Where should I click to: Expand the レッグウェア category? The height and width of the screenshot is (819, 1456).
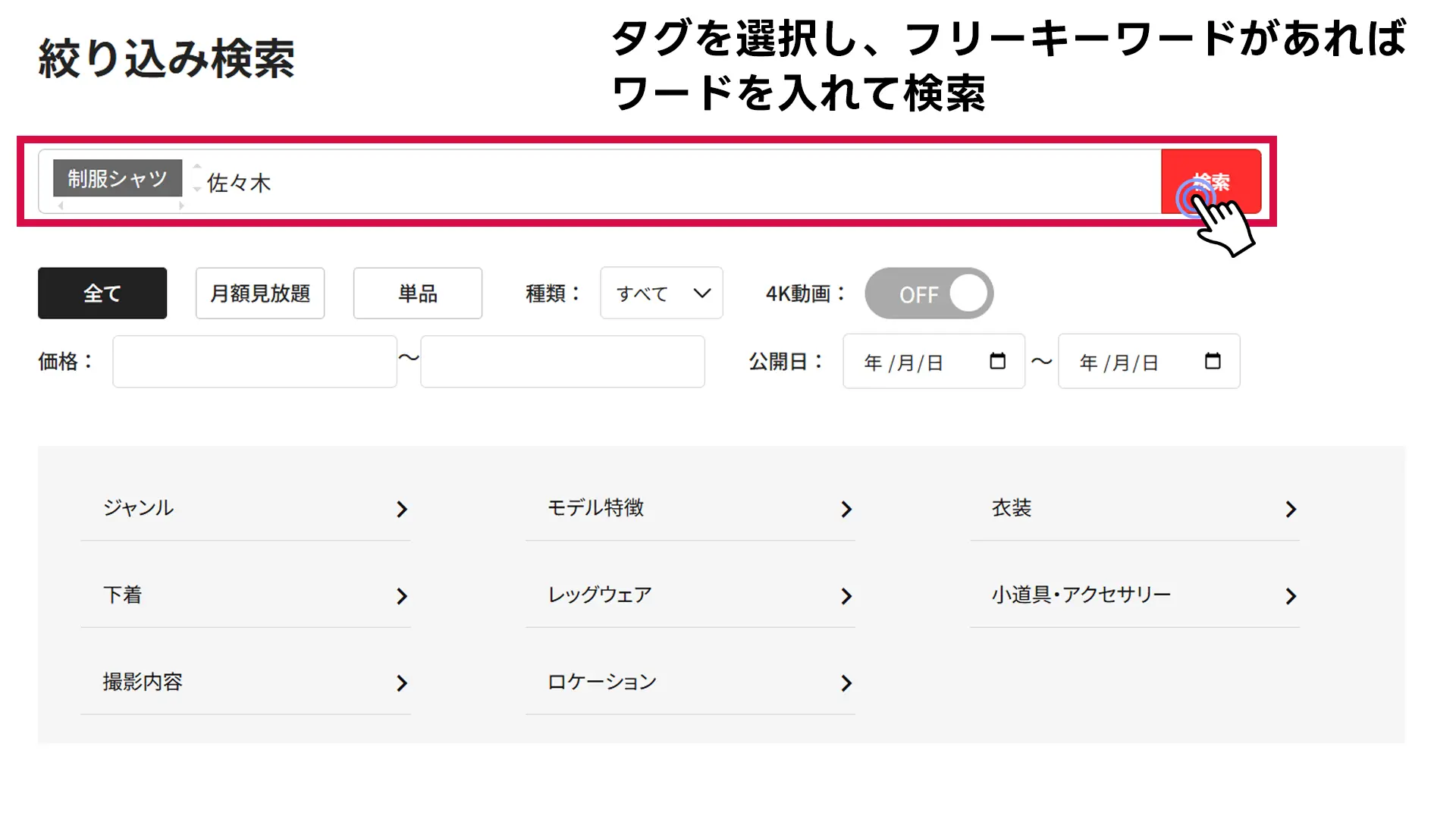click(690, 595)
